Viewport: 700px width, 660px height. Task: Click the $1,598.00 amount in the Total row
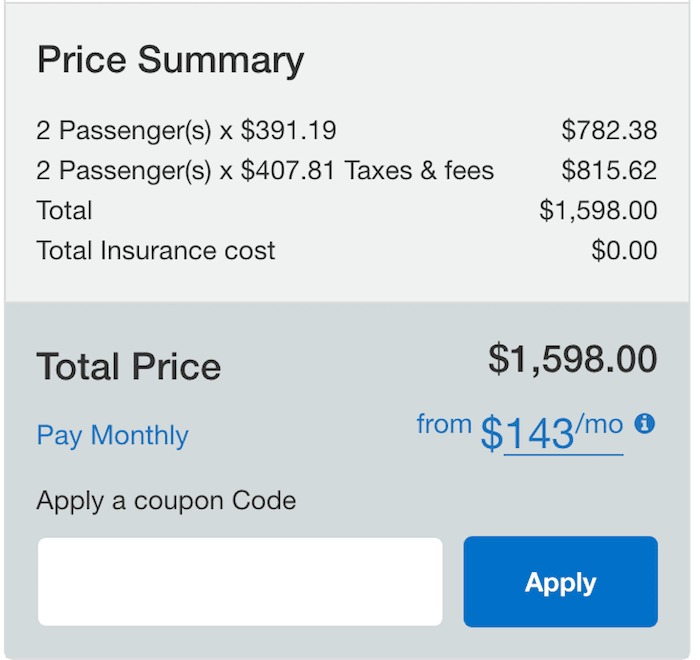598,210
